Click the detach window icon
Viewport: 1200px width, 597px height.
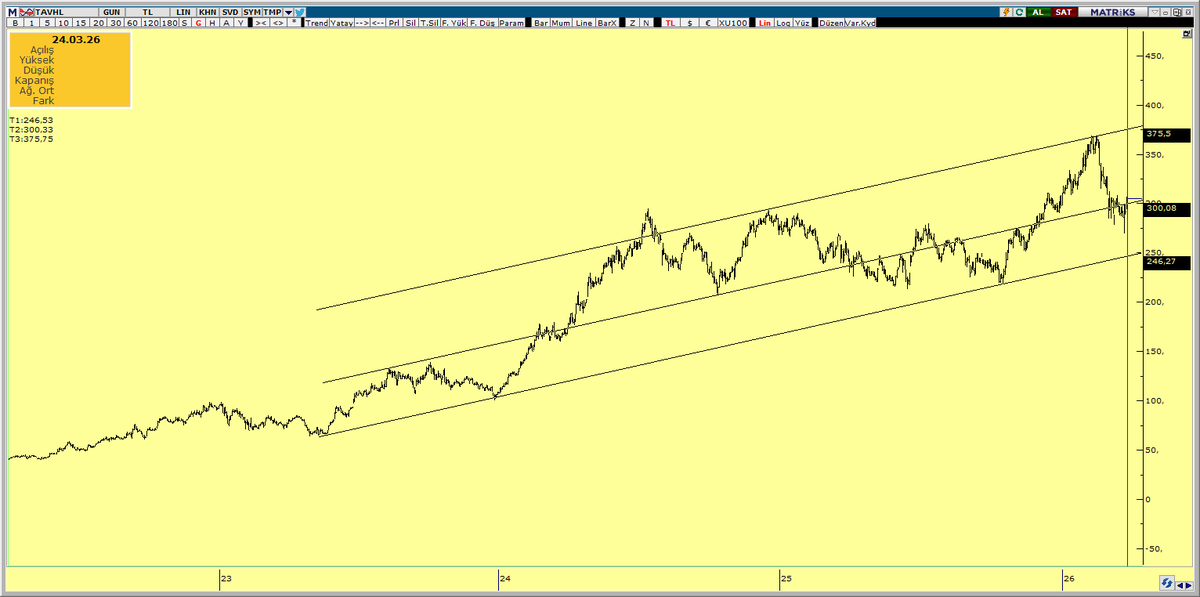(x=1176, y=12)
